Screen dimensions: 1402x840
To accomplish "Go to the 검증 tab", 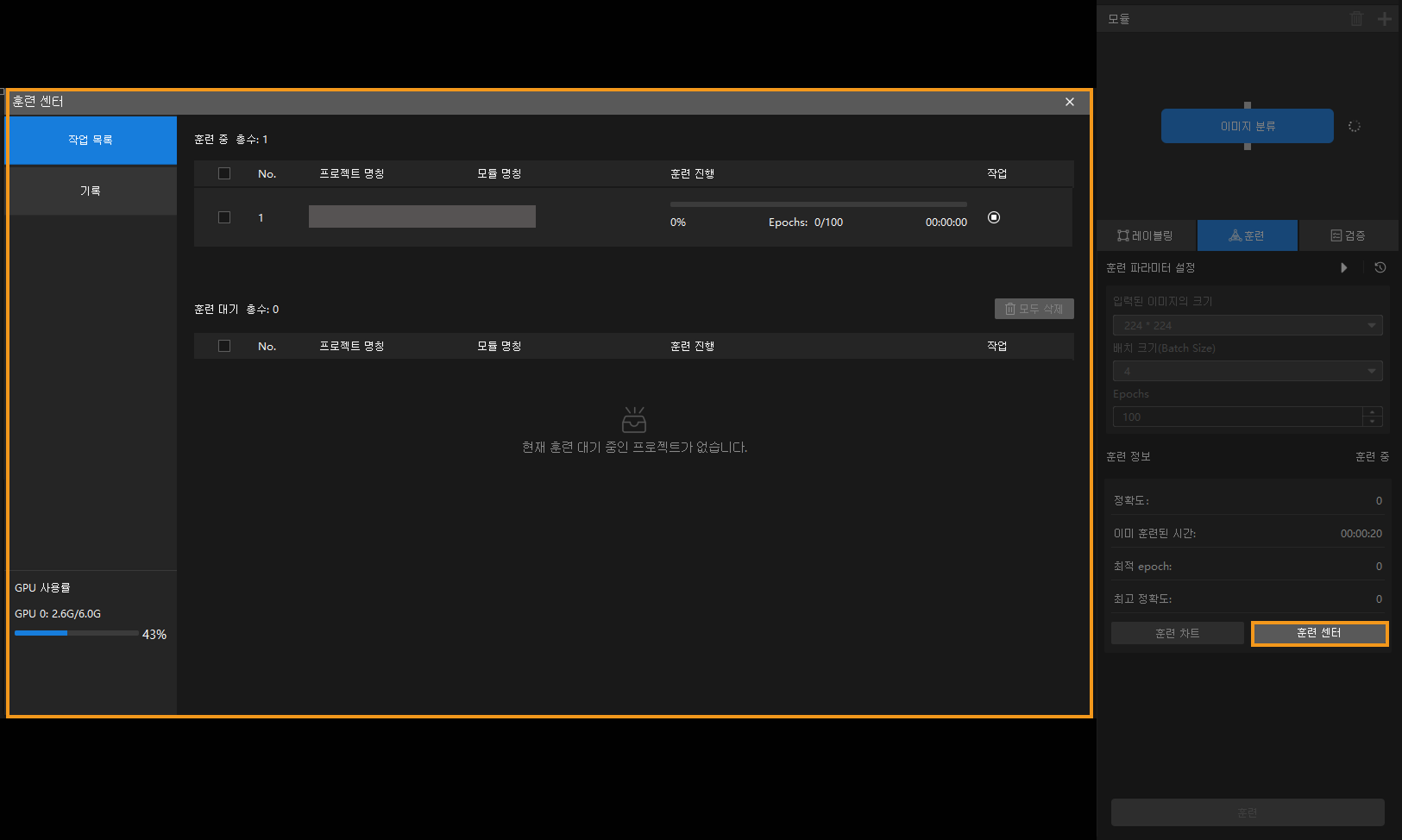I will pyautogui.click(x=1348, y=235).
